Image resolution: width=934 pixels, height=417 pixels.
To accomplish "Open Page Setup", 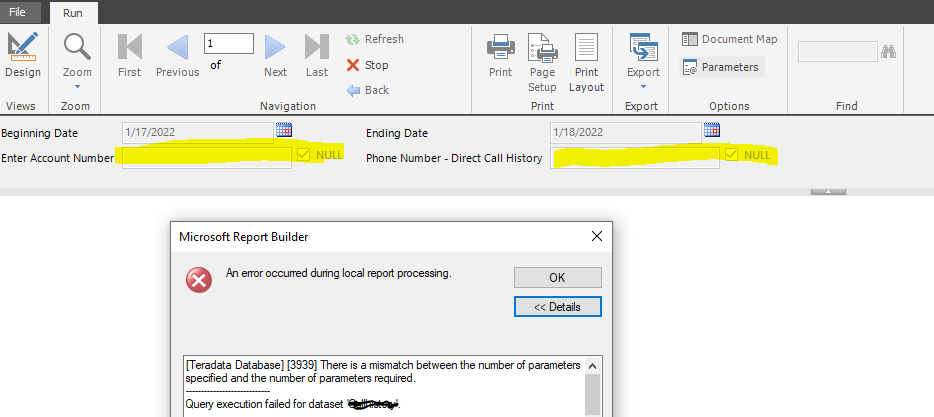I will click(542, 63).
